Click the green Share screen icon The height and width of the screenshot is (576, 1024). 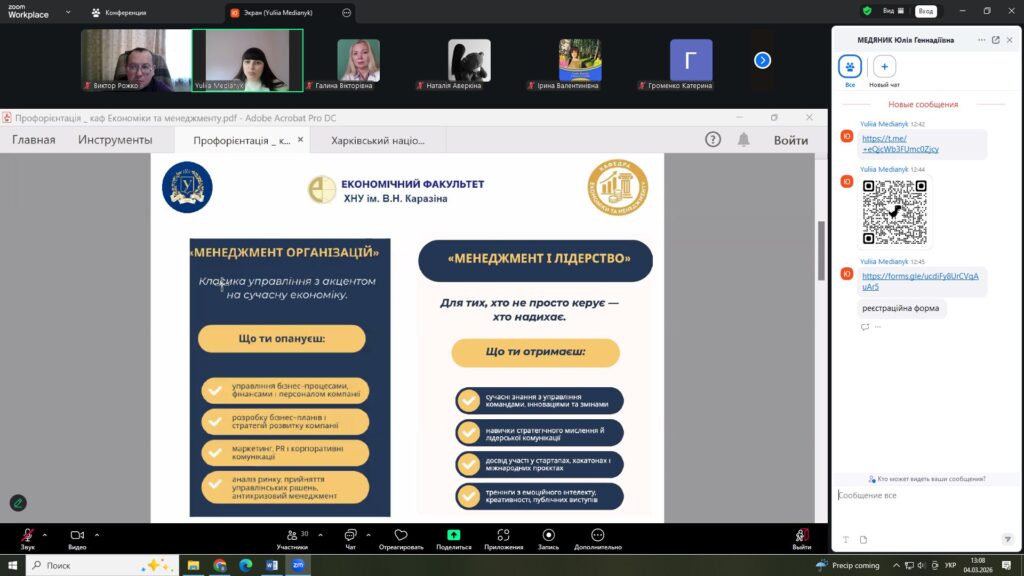coord(453,535)
